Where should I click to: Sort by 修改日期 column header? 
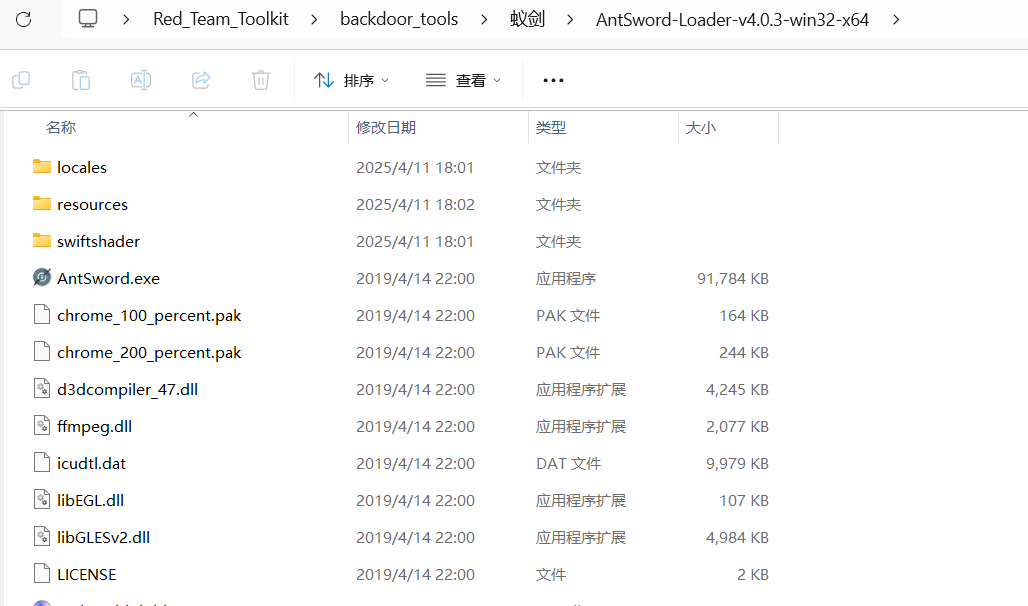click(x=386, y=127)
